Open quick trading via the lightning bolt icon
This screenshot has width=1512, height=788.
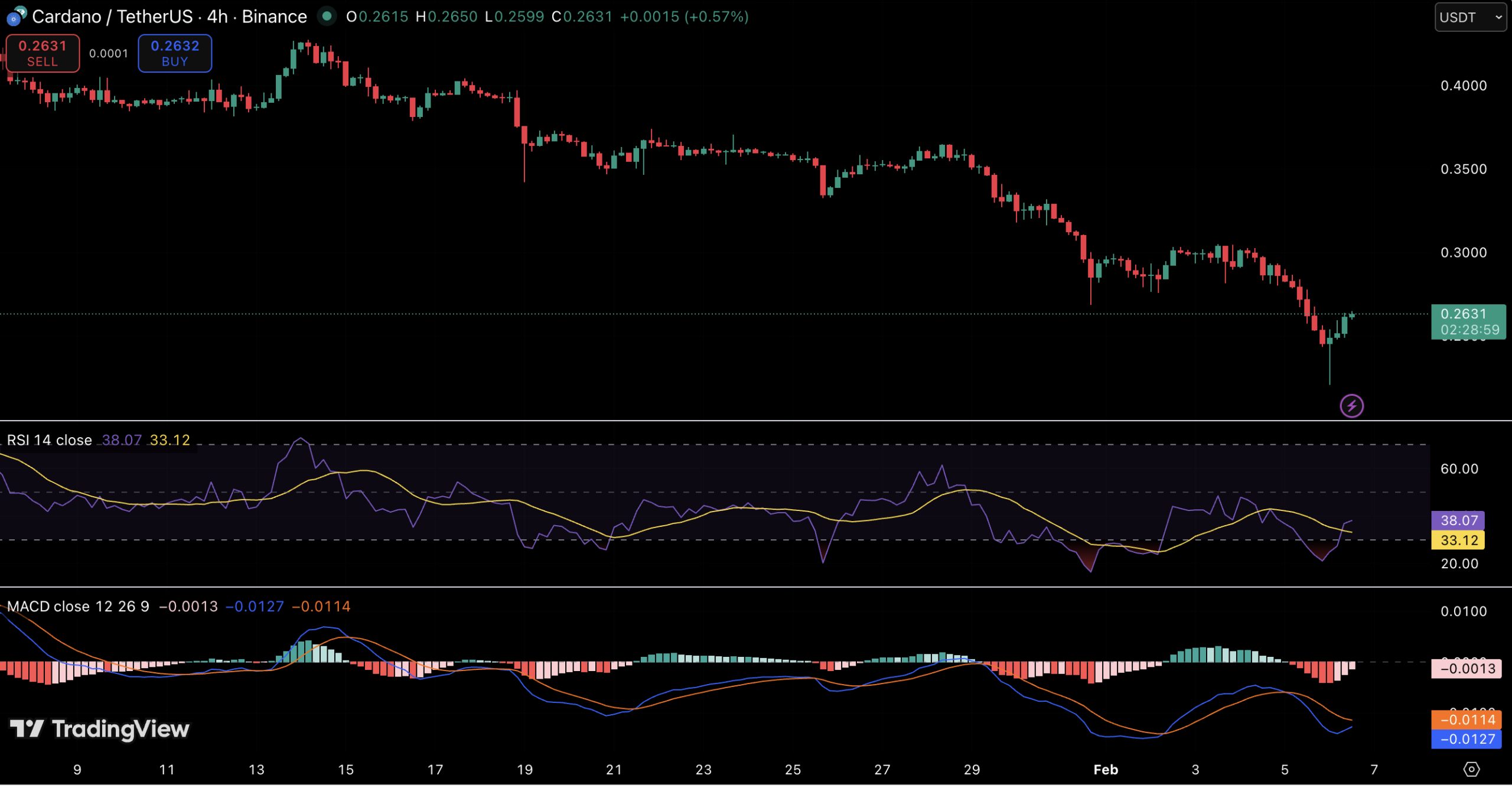(1351, 406)
